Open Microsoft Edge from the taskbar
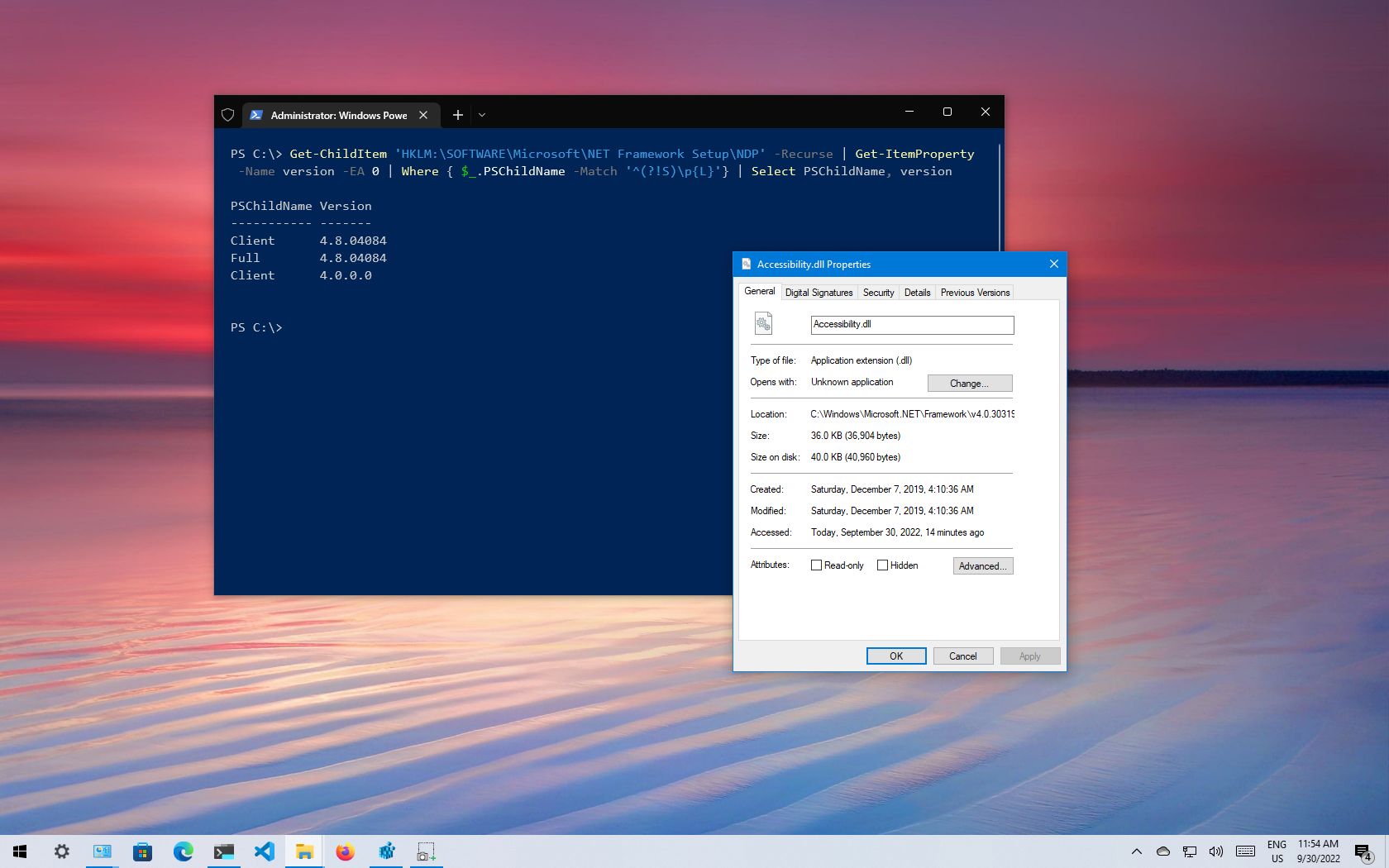Image resolution: width=1389 pixels, height=868 pixels. pos(184,851)
